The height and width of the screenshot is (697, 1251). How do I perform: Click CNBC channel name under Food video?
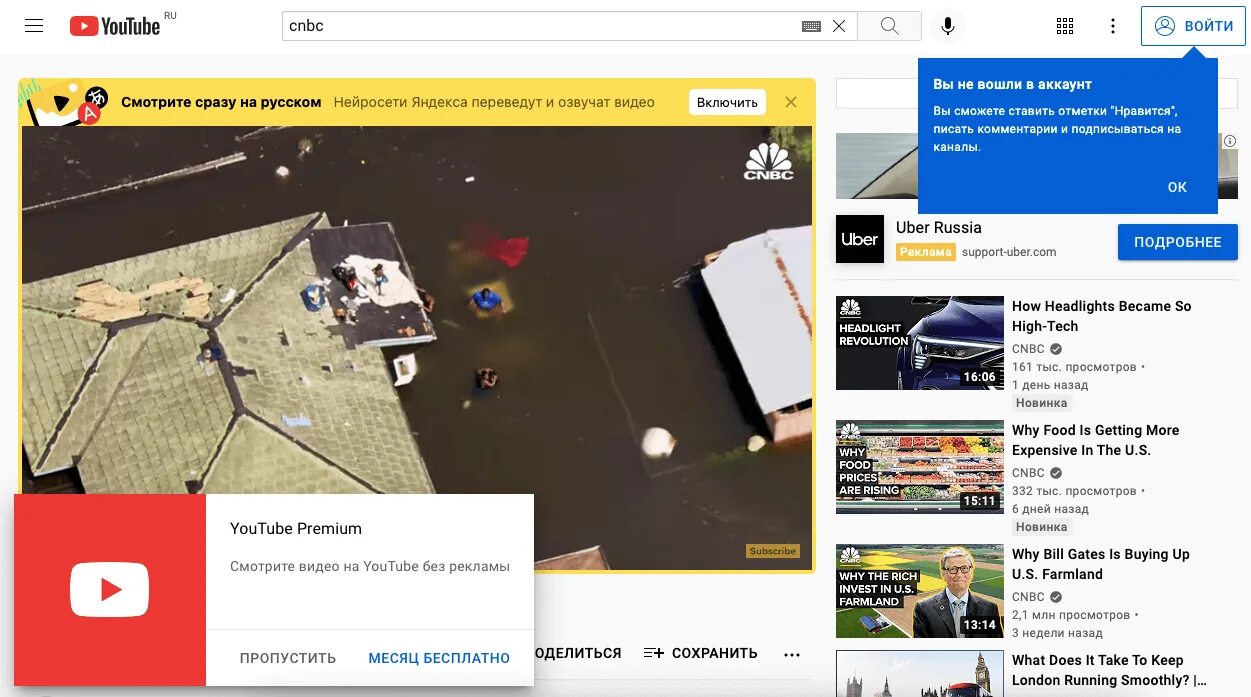point(1028,473)
